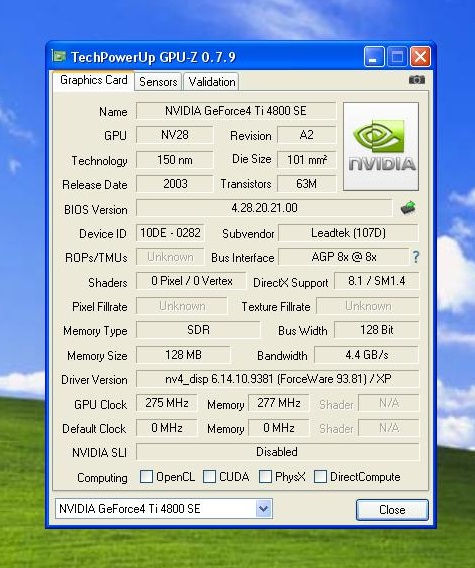Check the DirectCompute box
This screenshot has height=568, width=475.
320,476
